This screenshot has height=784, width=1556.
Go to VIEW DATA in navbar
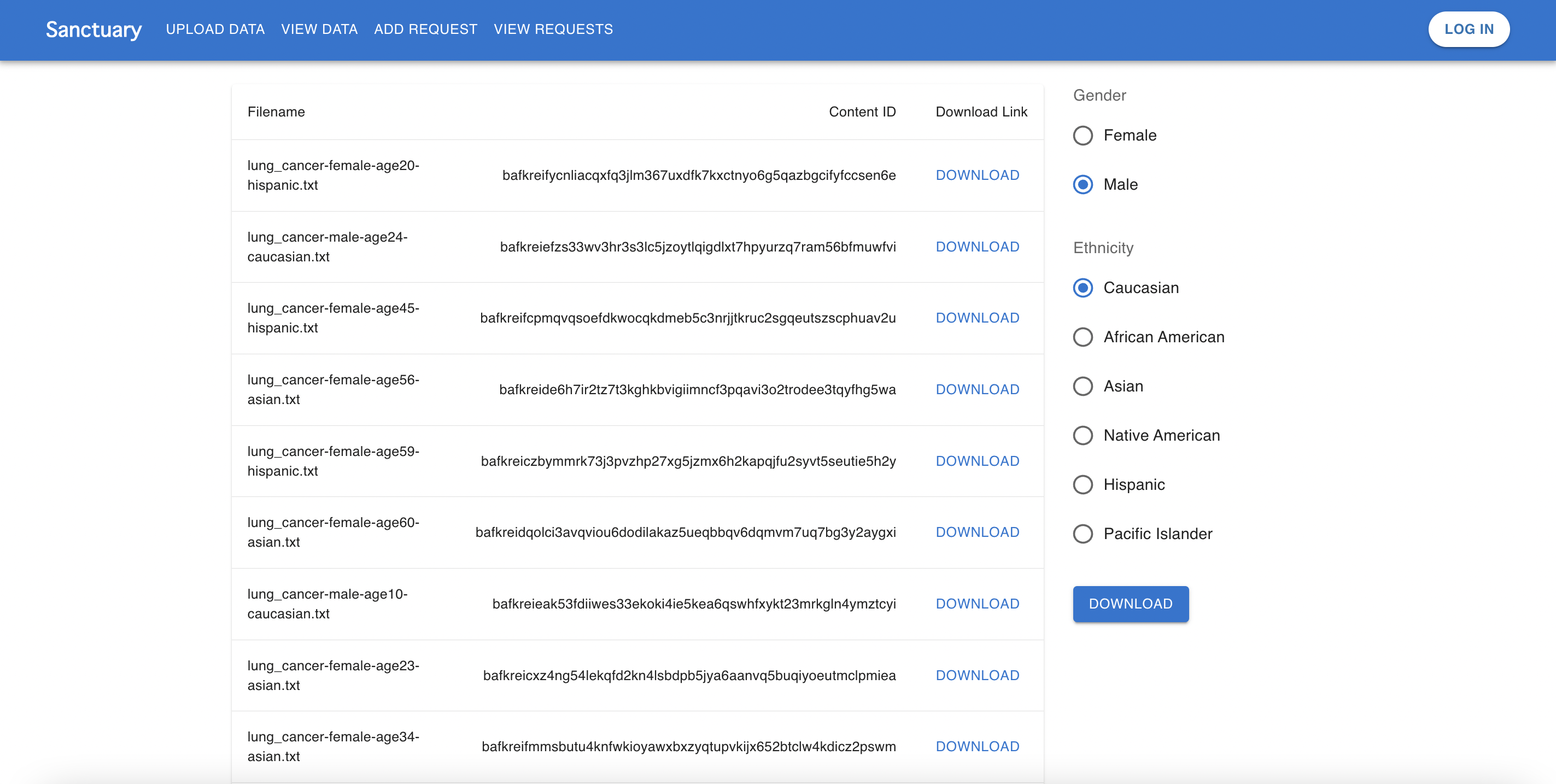[319, 29]
